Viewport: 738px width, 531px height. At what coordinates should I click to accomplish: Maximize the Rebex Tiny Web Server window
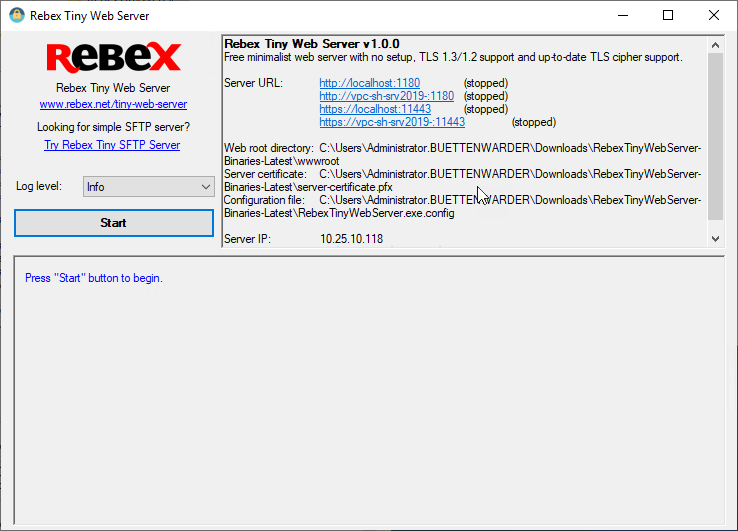[668, 15]
